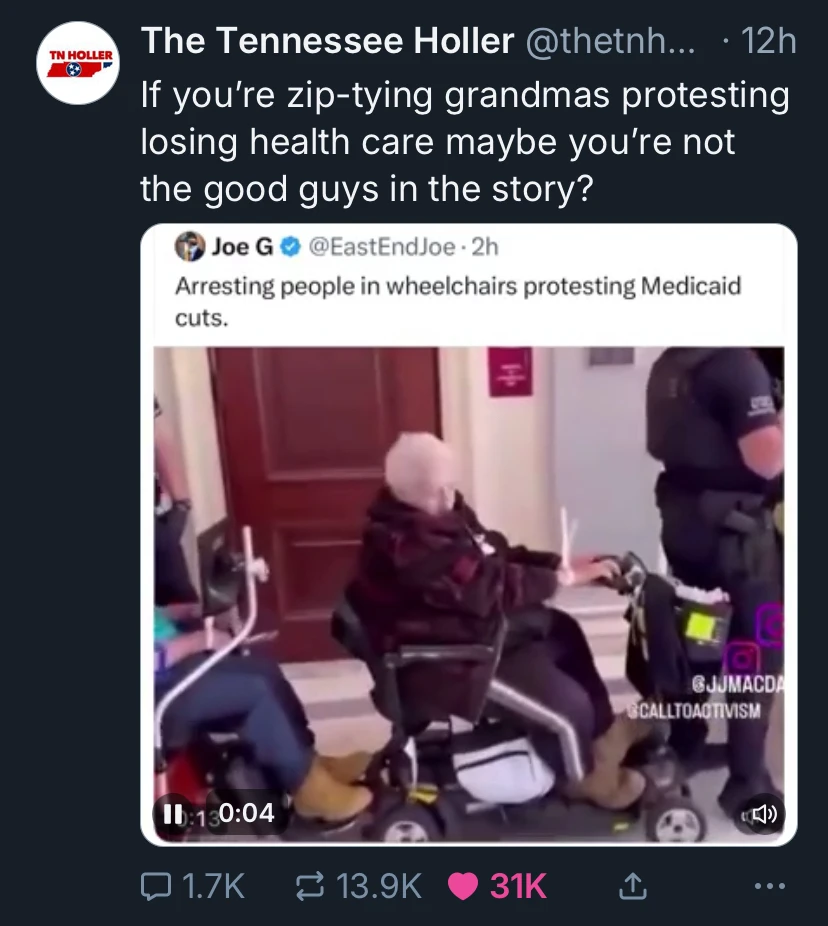Tap Joe G's blue verified badge
The image size is (828, 926).
click(289, 247)
